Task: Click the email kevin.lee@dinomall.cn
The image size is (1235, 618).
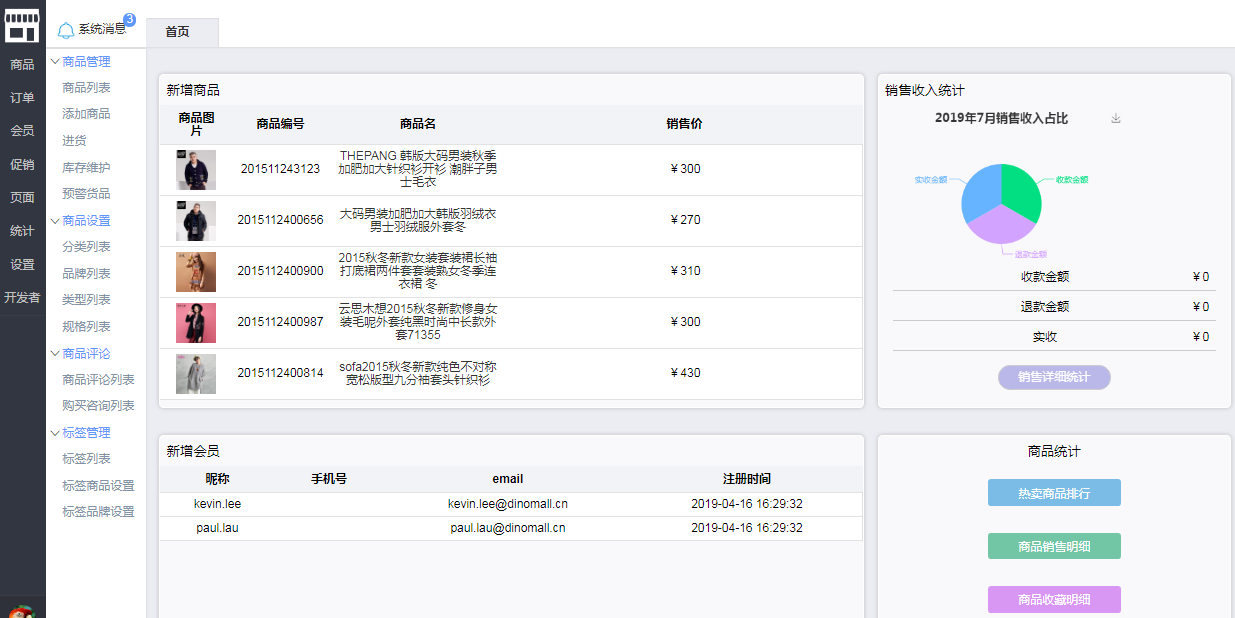Action: pyautogui.click(x=508, y=504)
